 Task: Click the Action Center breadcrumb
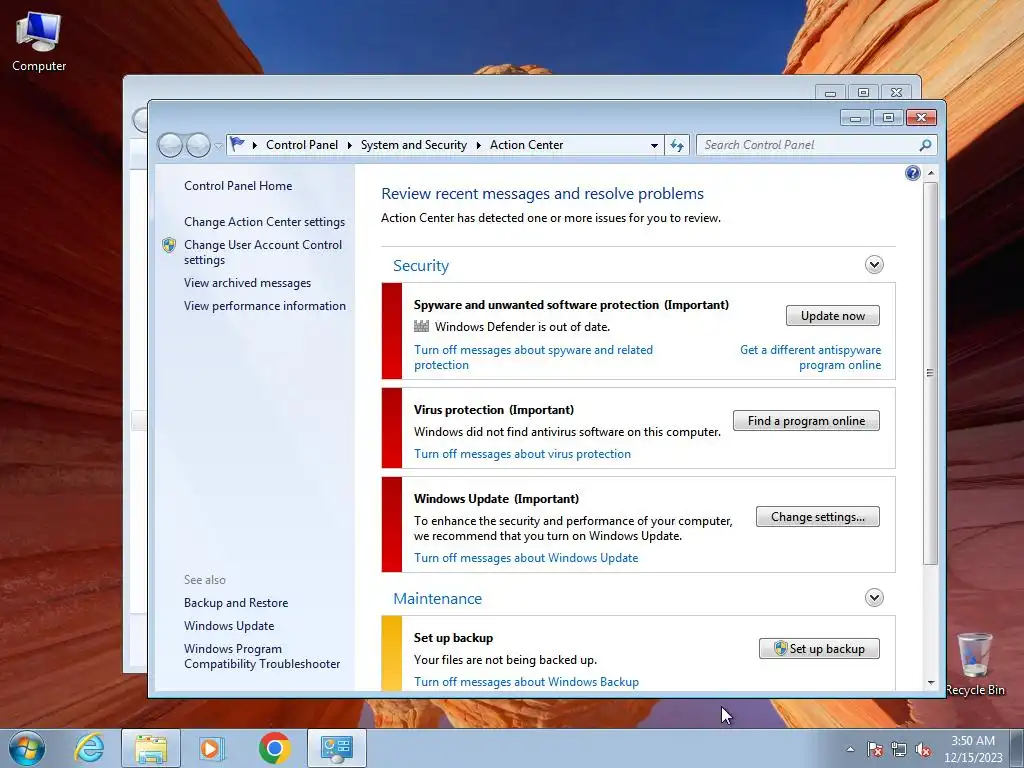tap(526, 145)
